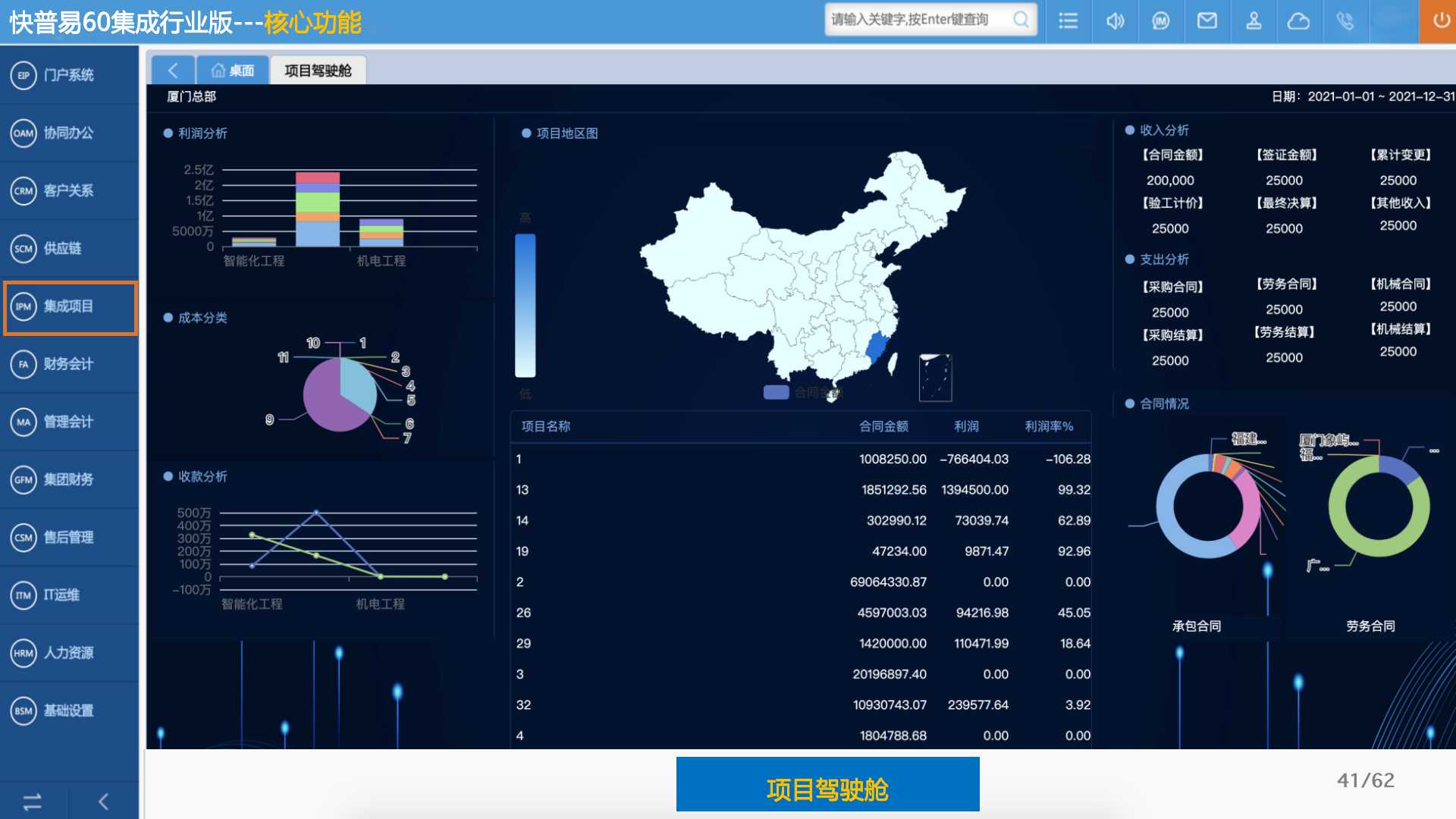Click the map's vertical range slider
This screenshot has height=819, width=1456.
point(525,305)
